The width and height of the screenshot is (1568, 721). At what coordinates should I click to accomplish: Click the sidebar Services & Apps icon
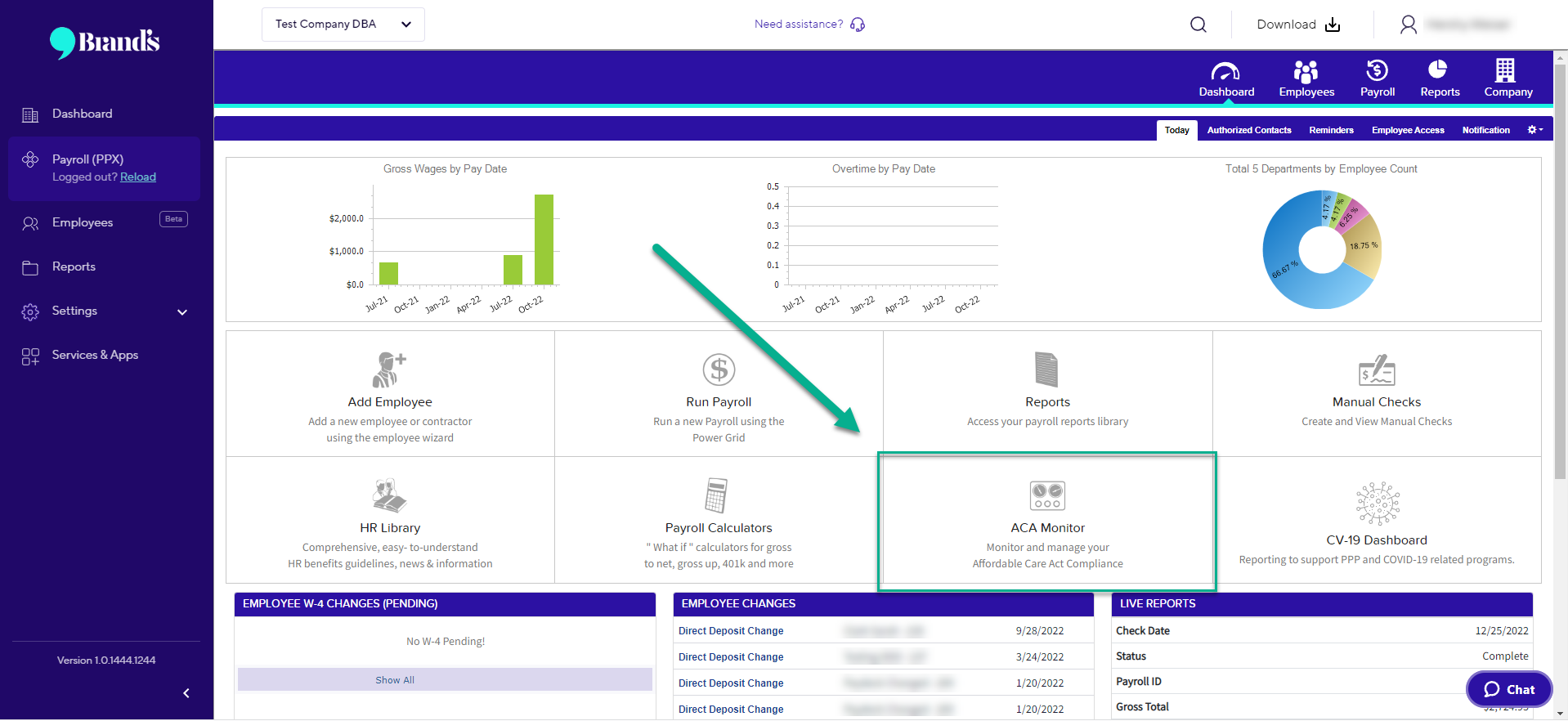point(30,356)
